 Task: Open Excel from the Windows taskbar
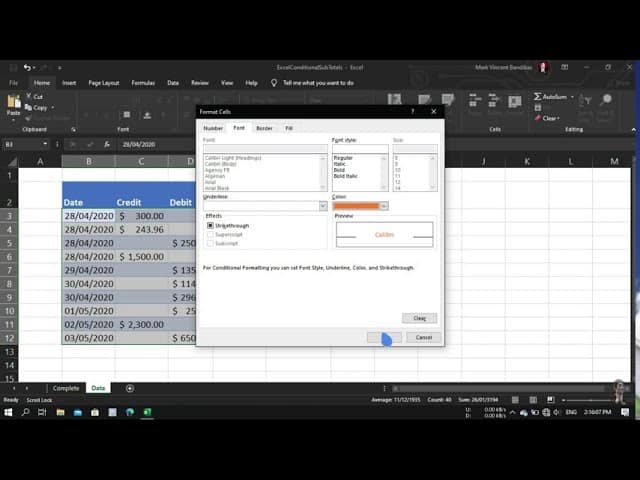(x=147, y=411)
